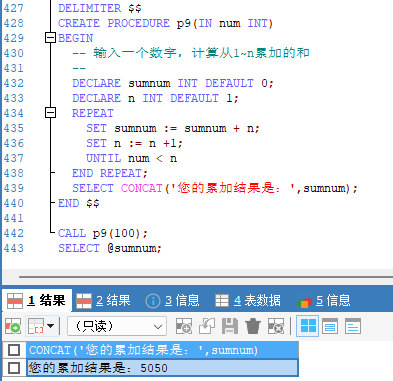Click the delete selected rows trash icon

click(253, 326)
